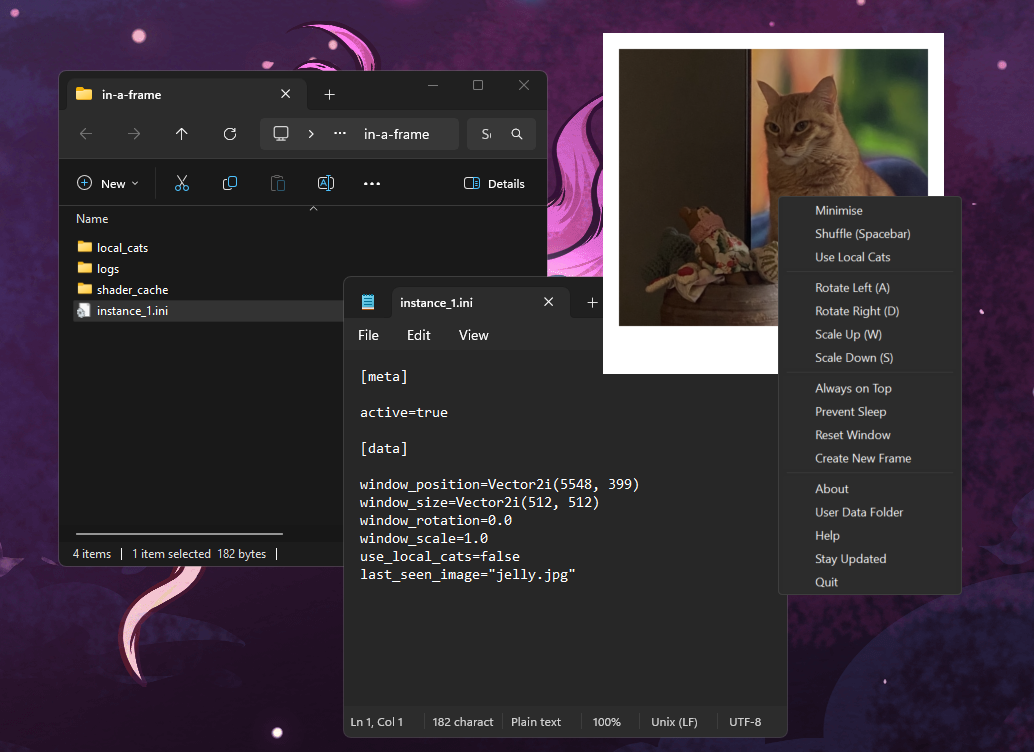
Task: Minimize the File Explorer window
Action: (x=433, y=85)
